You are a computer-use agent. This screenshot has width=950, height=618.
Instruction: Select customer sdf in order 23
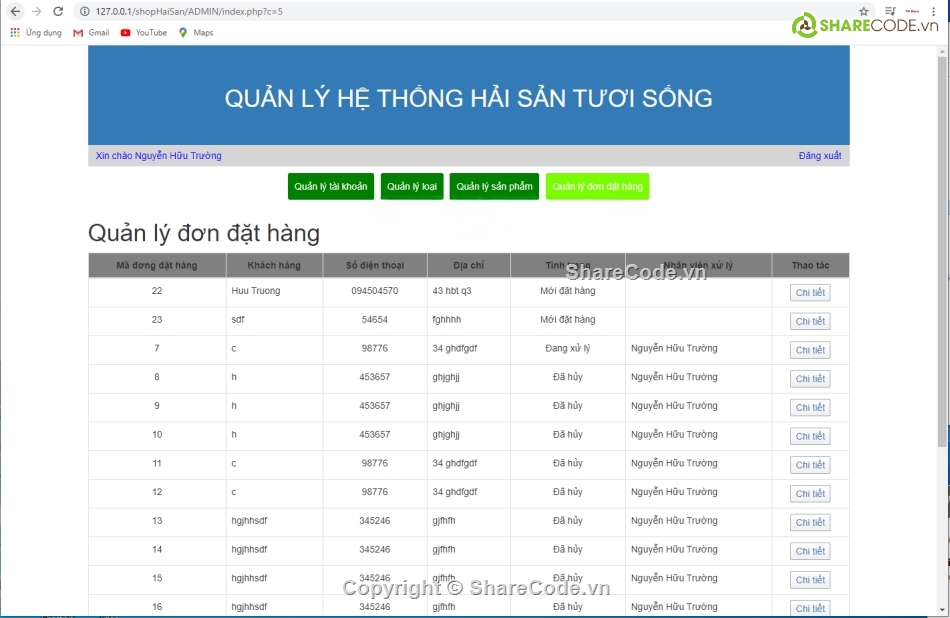coord(238,319)
